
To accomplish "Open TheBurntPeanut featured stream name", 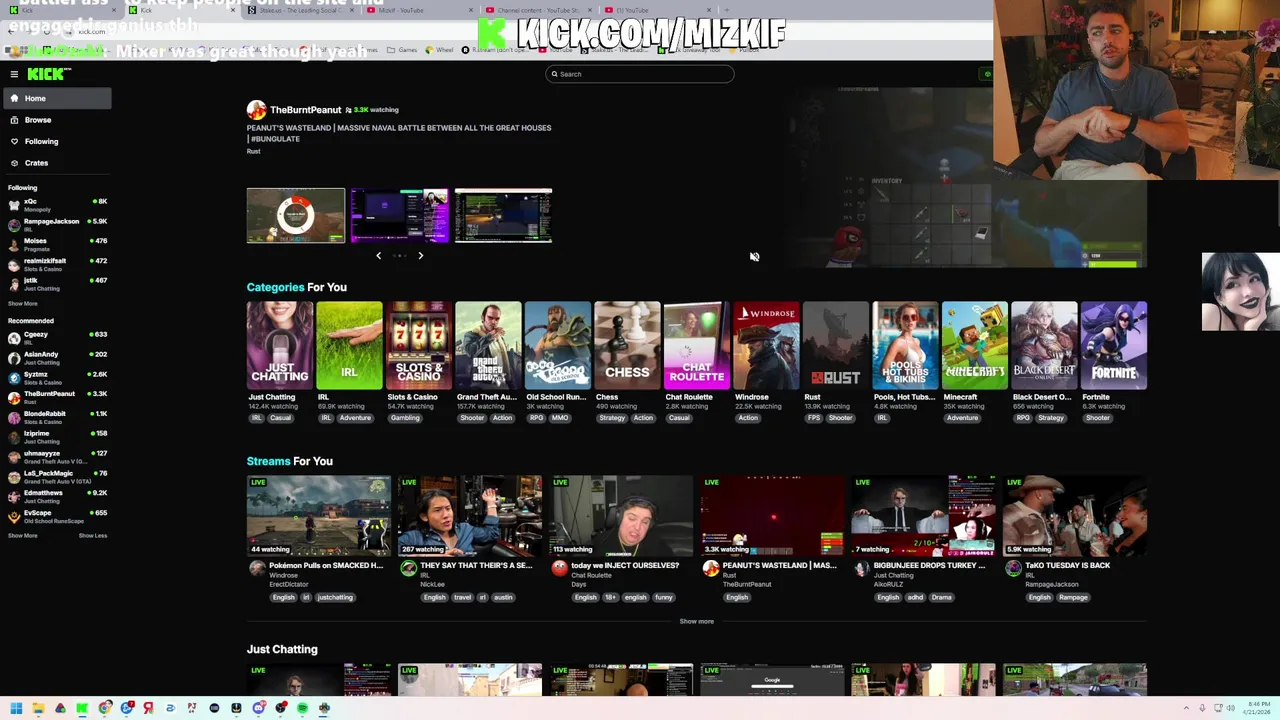I will [305, 110].
